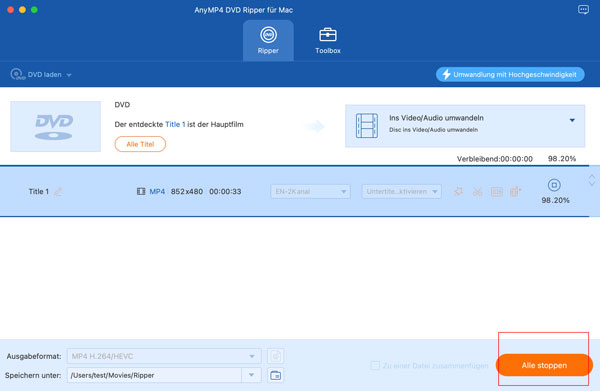Click the Alle Titel button
The image size is (600, 391).
(140, 144)
